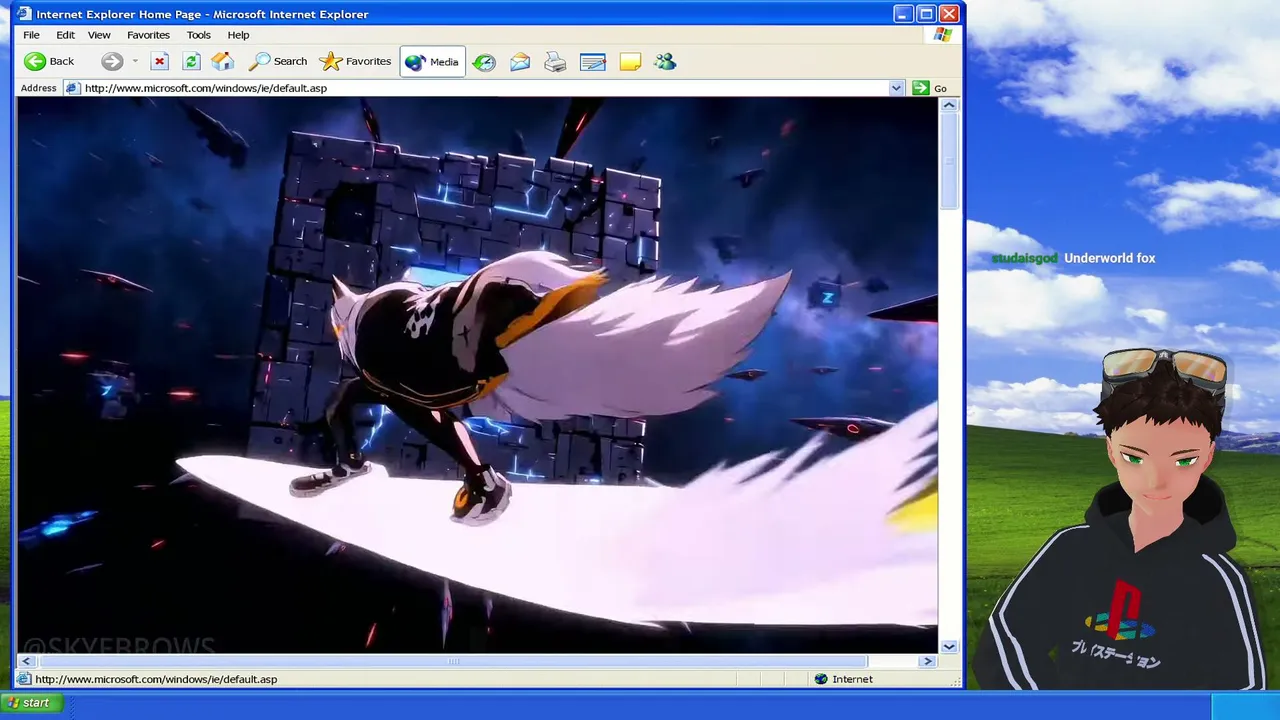Click the Internet Explorer icon in the title bar

point(24,14)
